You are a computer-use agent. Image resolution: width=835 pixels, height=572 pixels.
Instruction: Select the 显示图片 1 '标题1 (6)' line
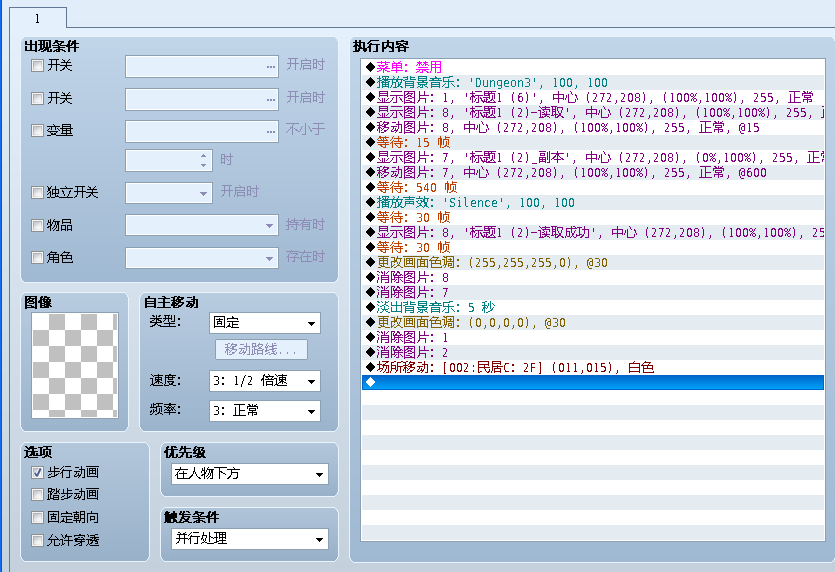[x=593, y=97]
